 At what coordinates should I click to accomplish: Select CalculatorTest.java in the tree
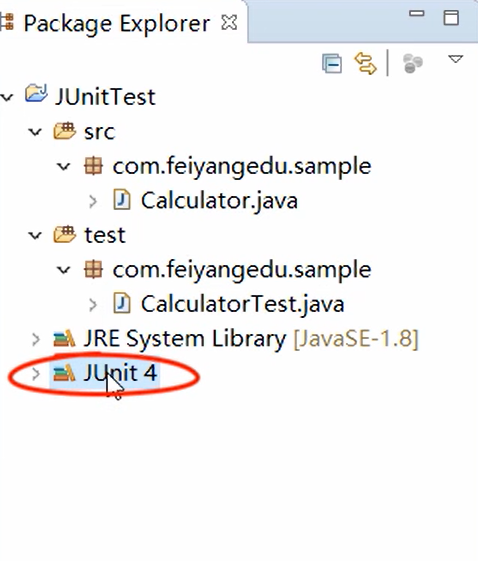pos(243,304)
